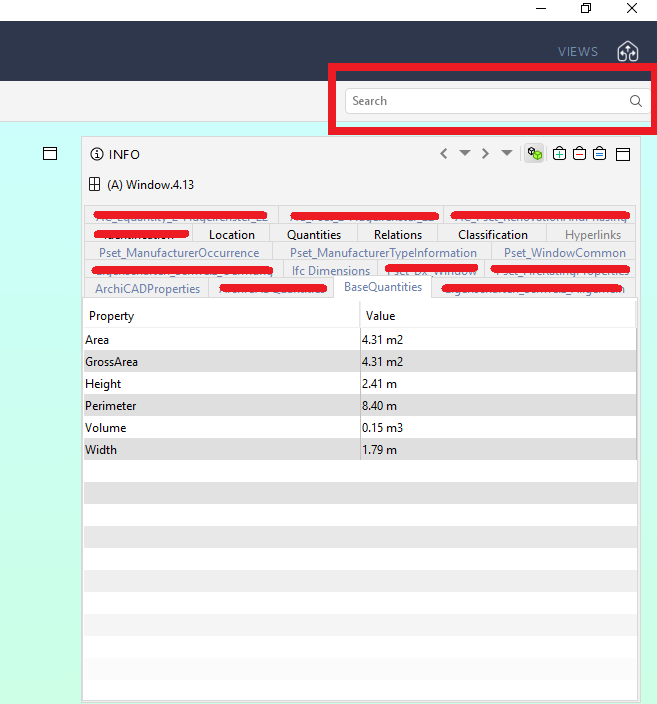The width and height of the screenshot is (657, 704).
Task: Select the GrossArea property row
Action: (360, 362)
